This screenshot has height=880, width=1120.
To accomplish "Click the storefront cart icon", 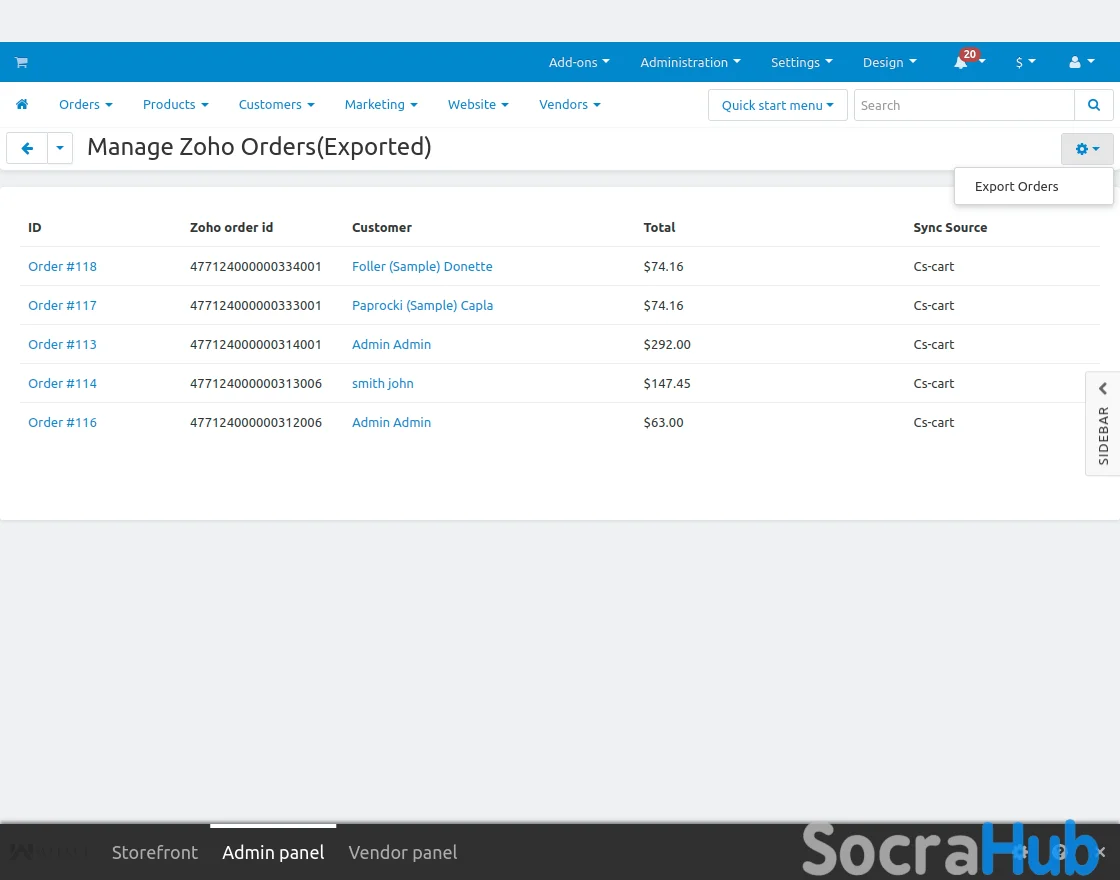I will [x=21, y=62].
